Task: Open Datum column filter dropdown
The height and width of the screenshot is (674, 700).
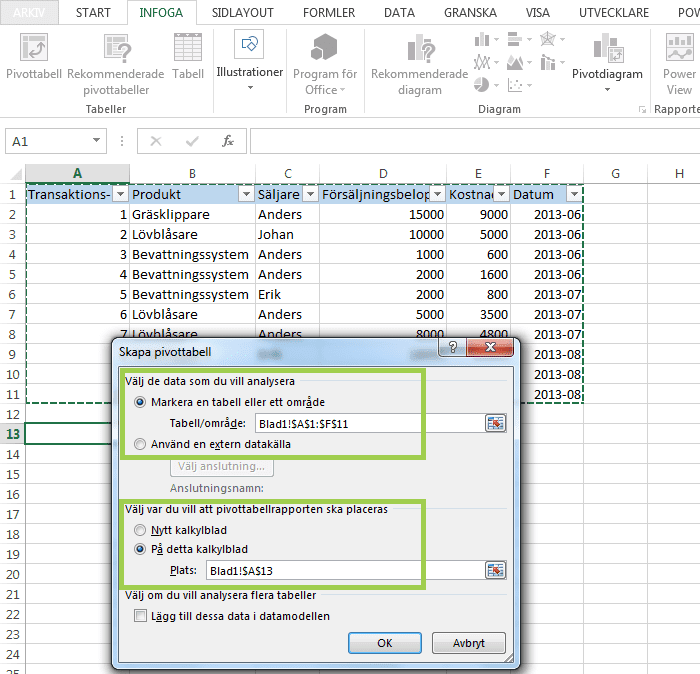Action: pyautogui.click(x=574, y=194)
